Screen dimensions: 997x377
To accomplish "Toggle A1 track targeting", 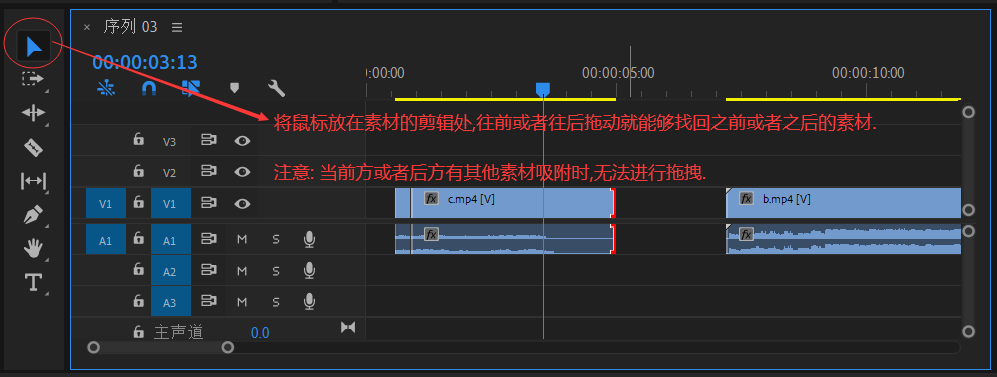I will pos(170,240).
